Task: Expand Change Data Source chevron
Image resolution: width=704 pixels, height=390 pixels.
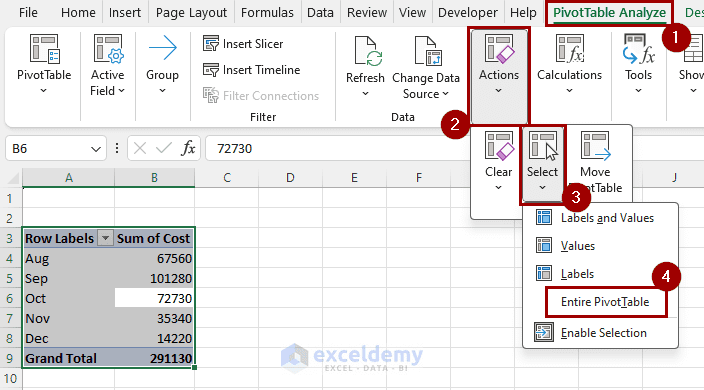Action: tap(445, 94)
